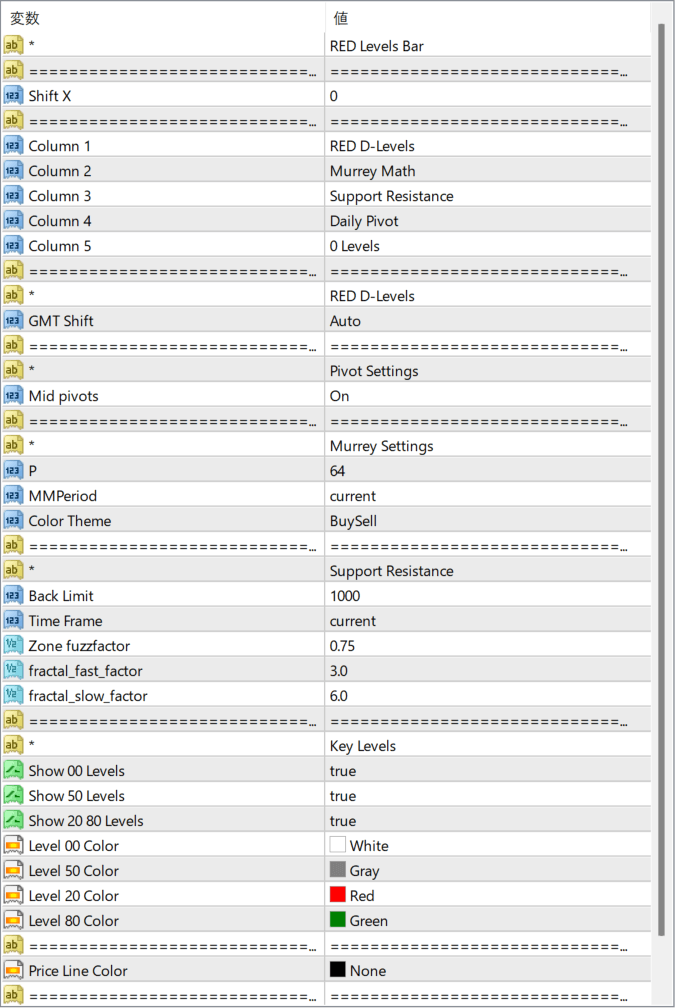Edit the P value 64
This screenshot has width=675, height=1008.
click(x=338, y=471)
